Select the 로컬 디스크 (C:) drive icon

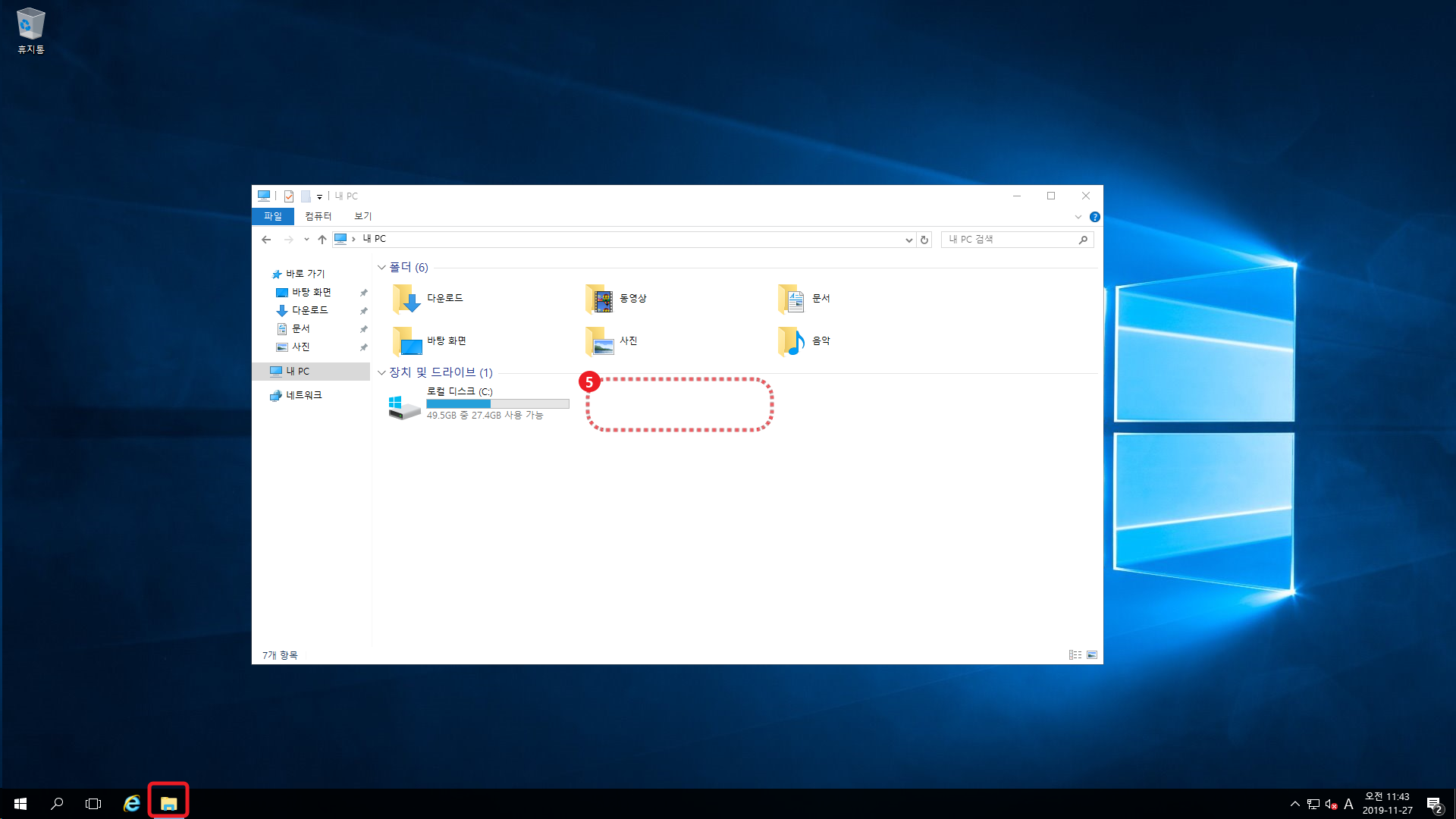(404, 406)
